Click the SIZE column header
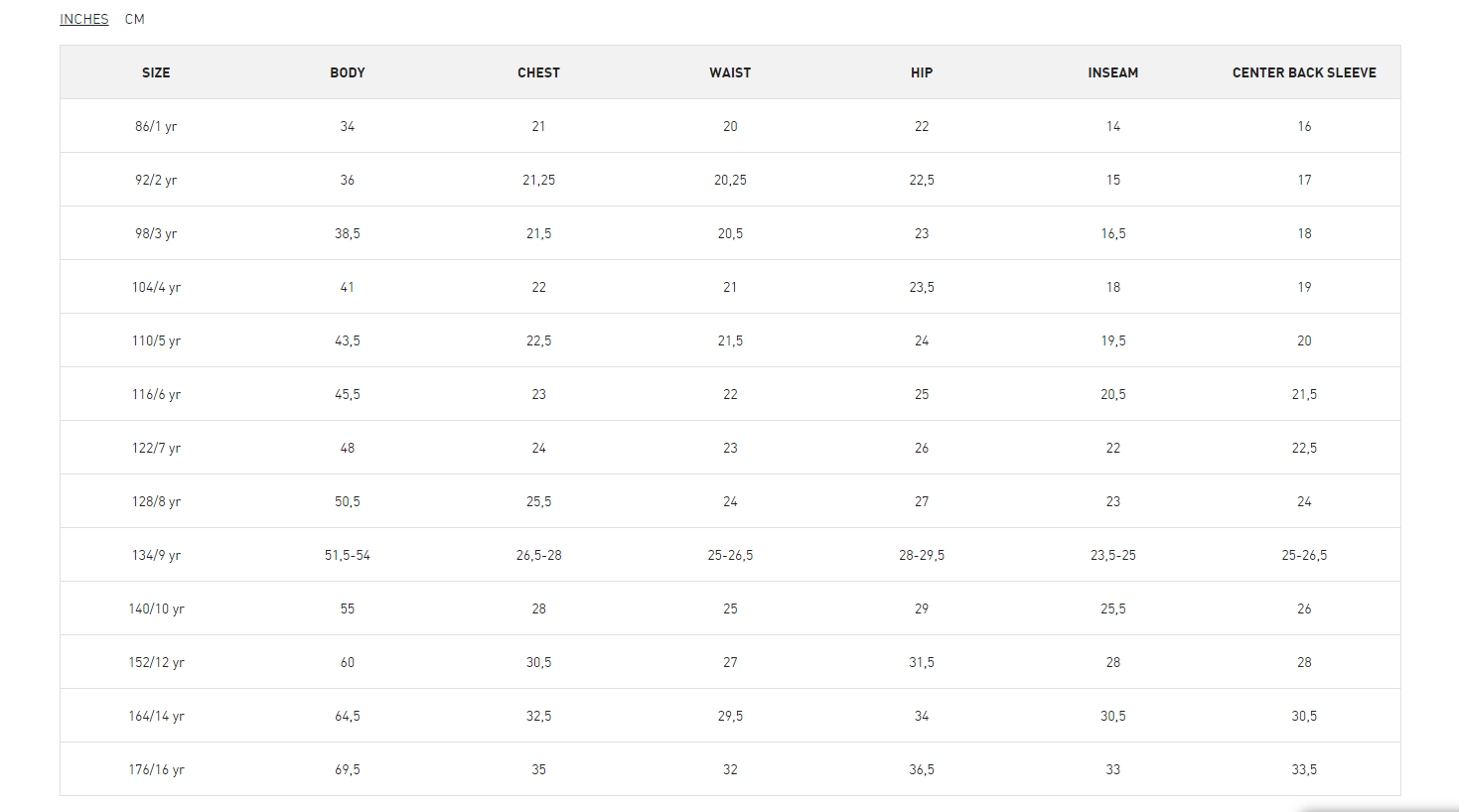Image resolution: width=1459 pixels, height=812 pixels. pyautogui.click(x=156, y=72)
